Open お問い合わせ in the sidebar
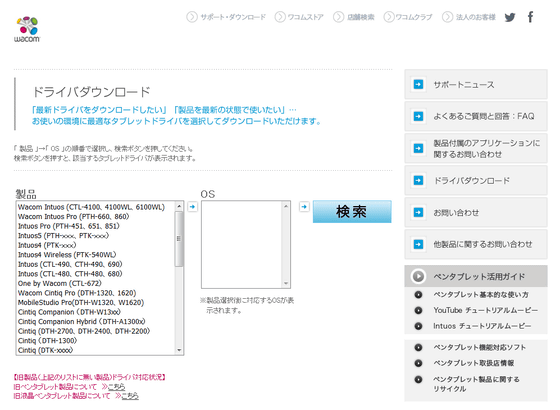 [x=476, y=213]
